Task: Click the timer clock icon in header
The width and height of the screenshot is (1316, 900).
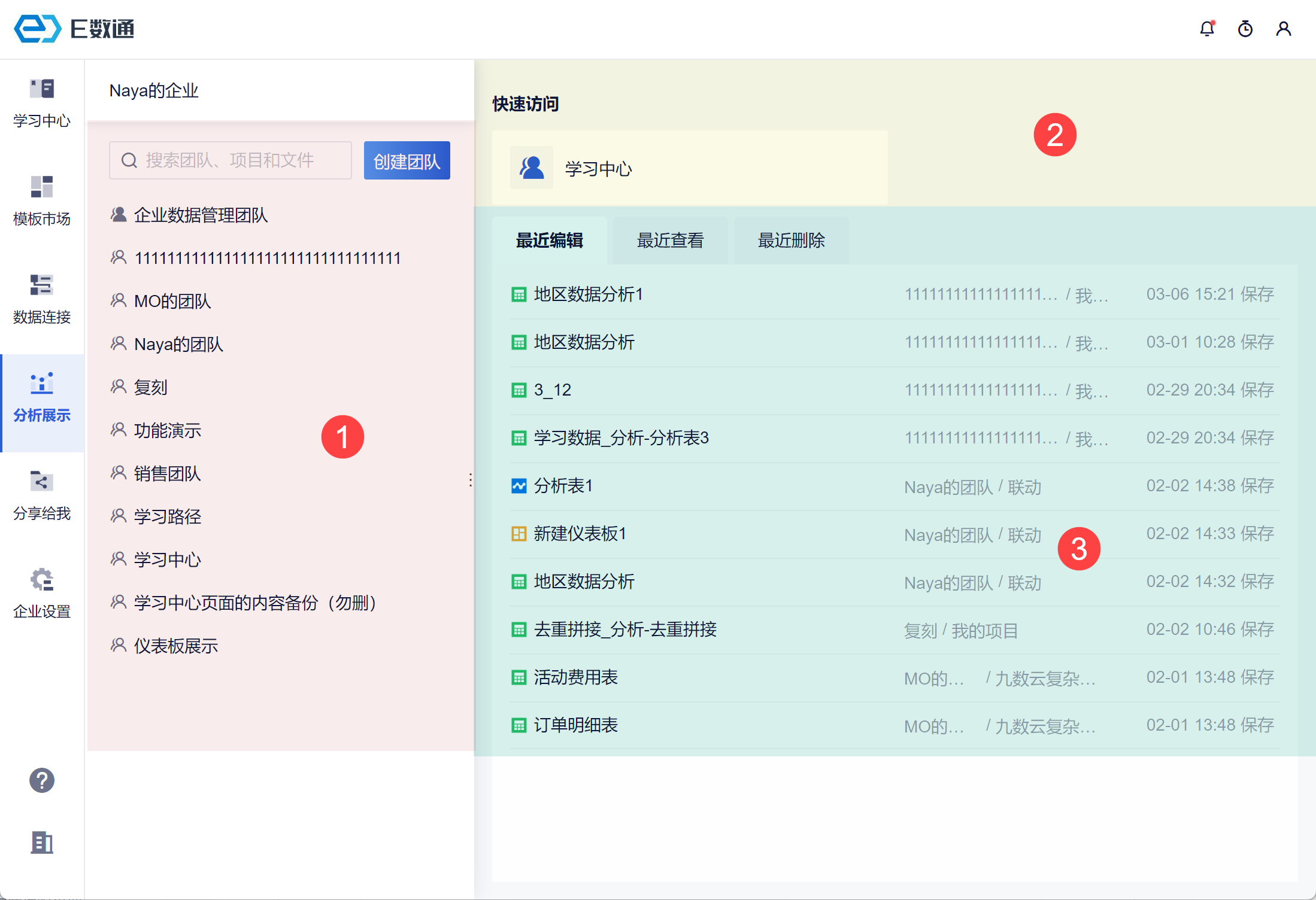Action: point(1245,29)
